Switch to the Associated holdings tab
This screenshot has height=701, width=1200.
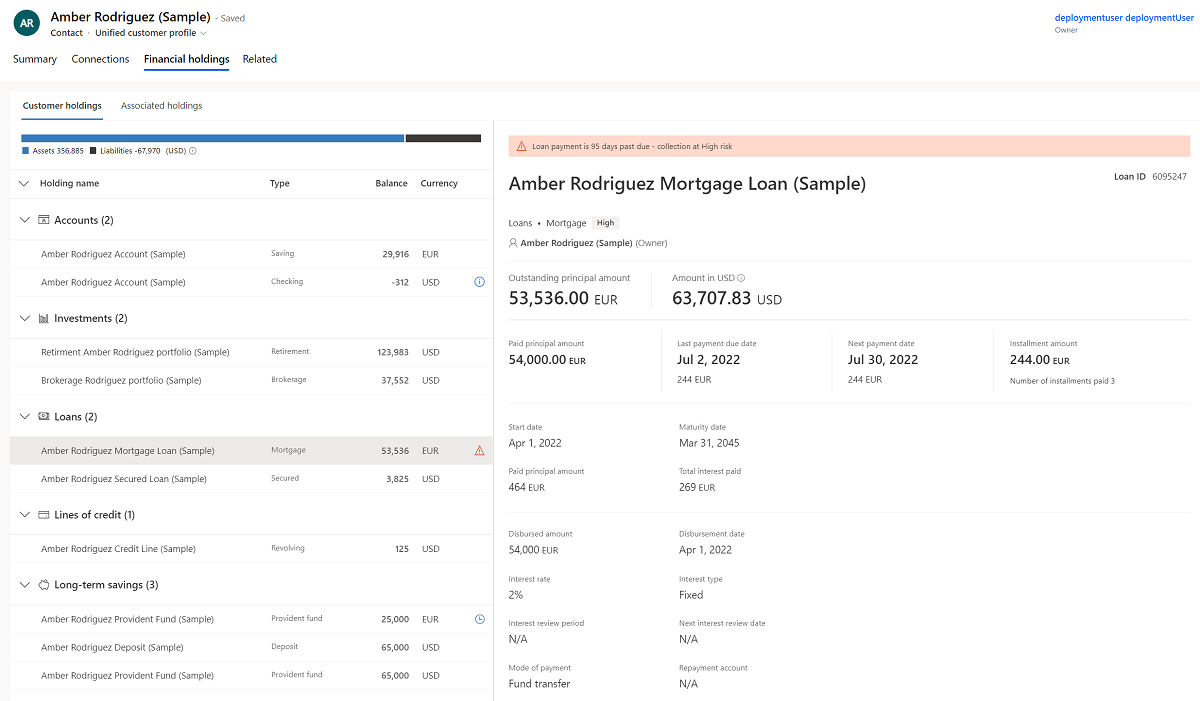(161, 105)
